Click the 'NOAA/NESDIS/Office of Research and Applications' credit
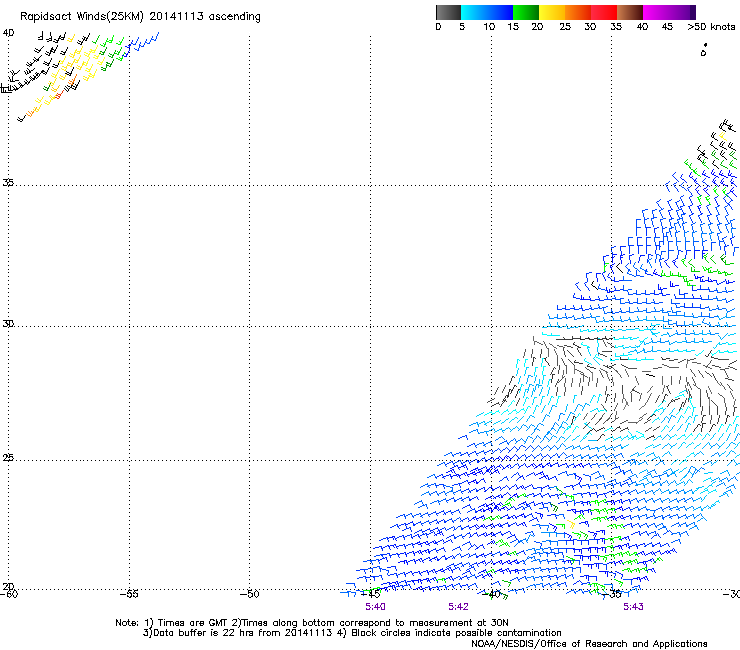 pyautogui.click(x=589, y=644)
